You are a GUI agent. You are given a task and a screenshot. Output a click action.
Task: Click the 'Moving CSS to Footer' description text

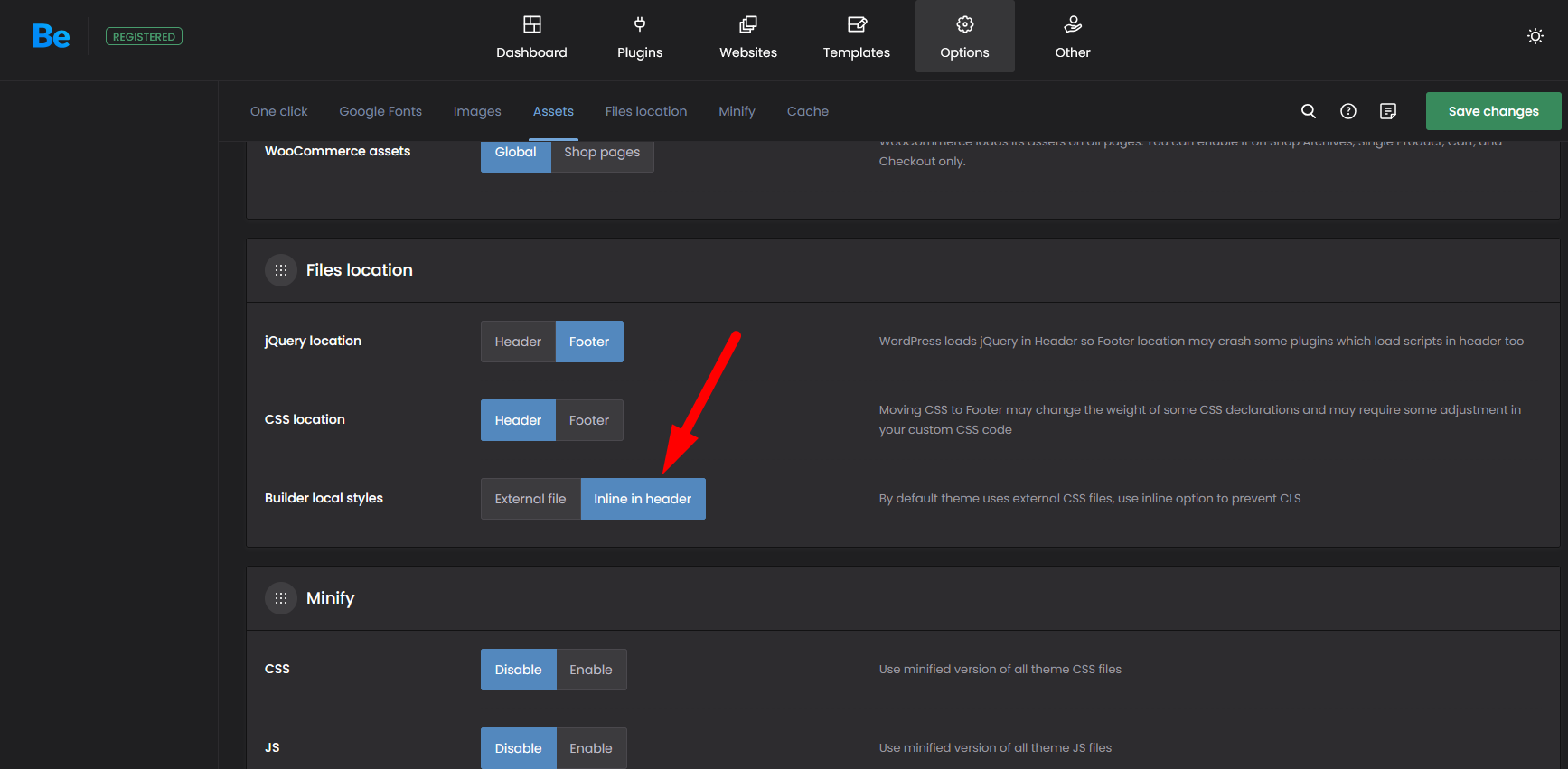(1200, 419)
